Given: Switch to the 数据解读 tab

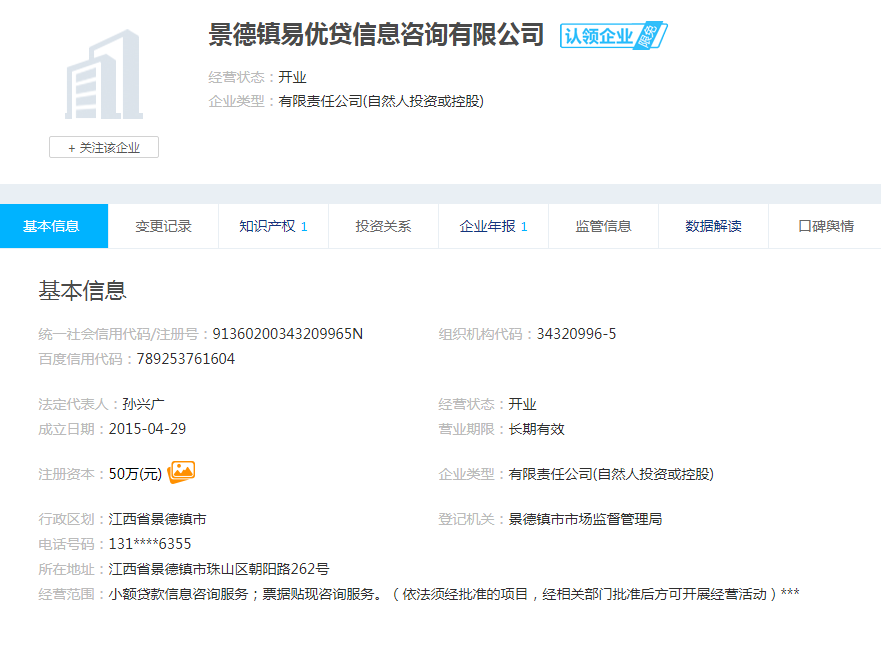Looking at the screenshot, I should 713,226.
